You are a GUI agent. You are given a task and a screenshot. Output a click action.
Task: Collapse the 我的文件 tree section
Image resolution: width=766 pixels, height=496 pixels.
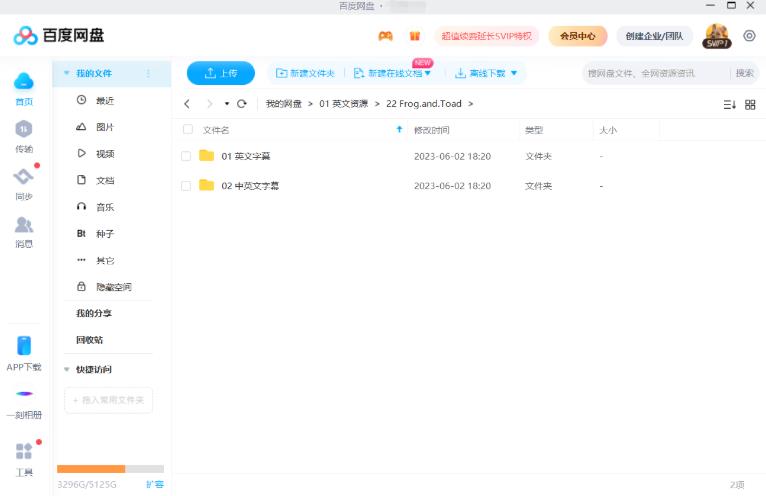[x=66, y=73]
